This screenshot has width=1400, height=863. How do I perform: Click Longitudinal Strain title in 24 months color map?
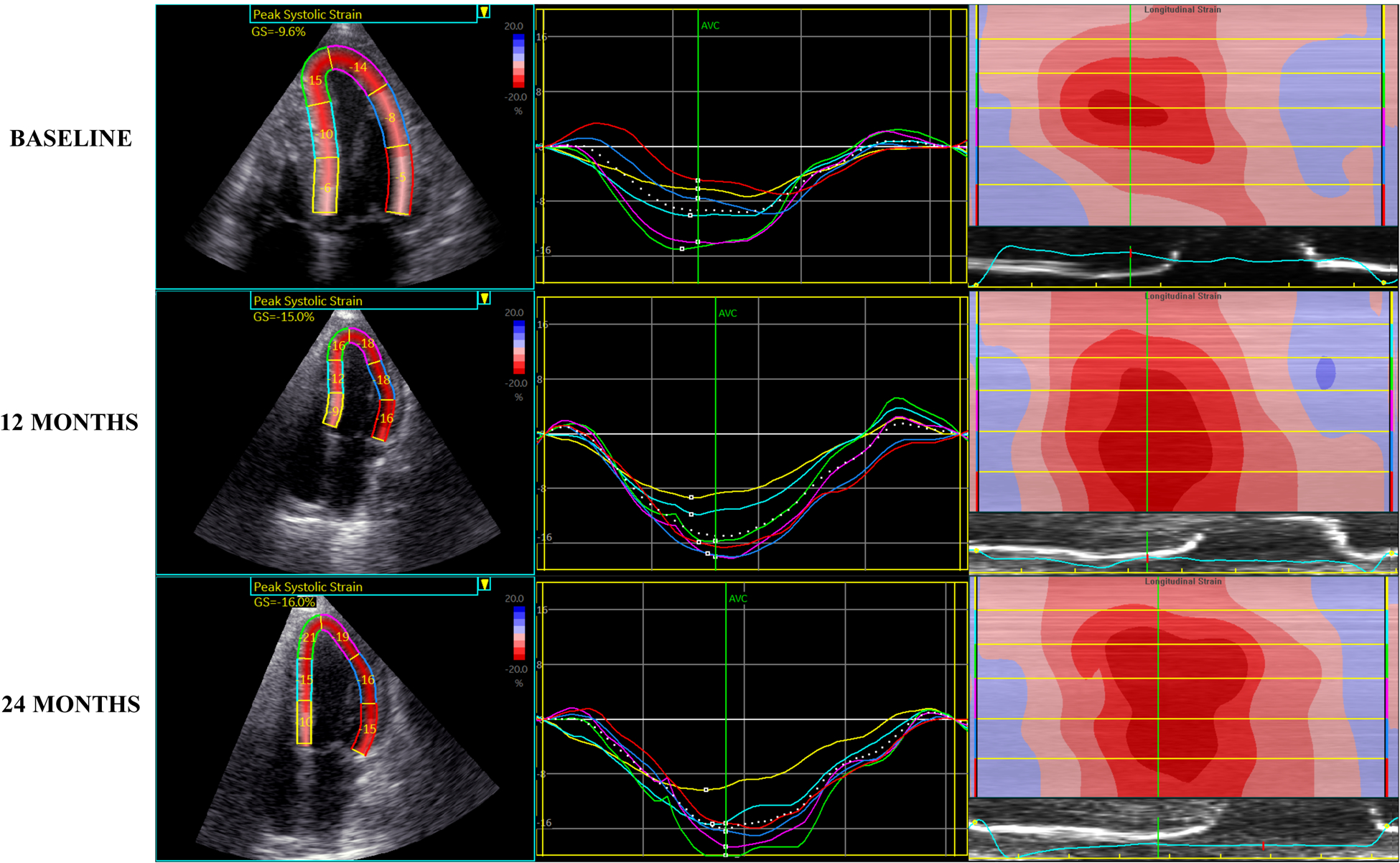tap(1182, 582)
